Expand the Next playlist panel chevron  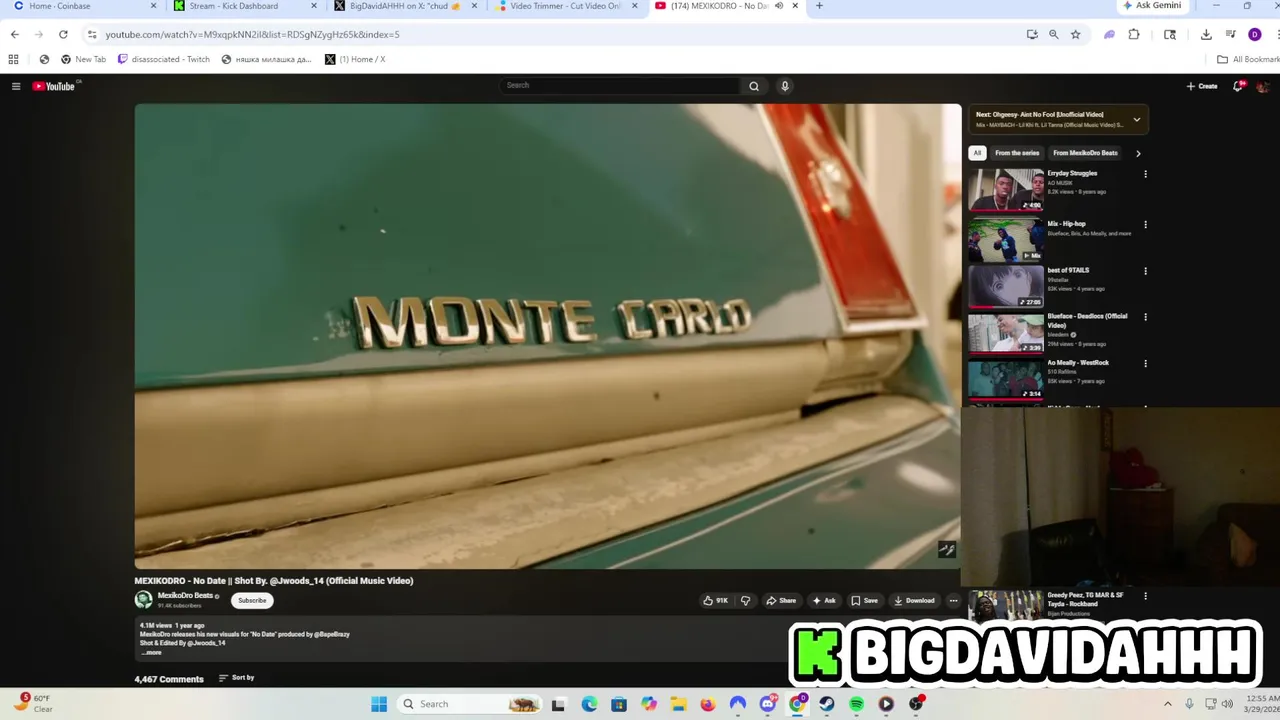[1136, 120]
